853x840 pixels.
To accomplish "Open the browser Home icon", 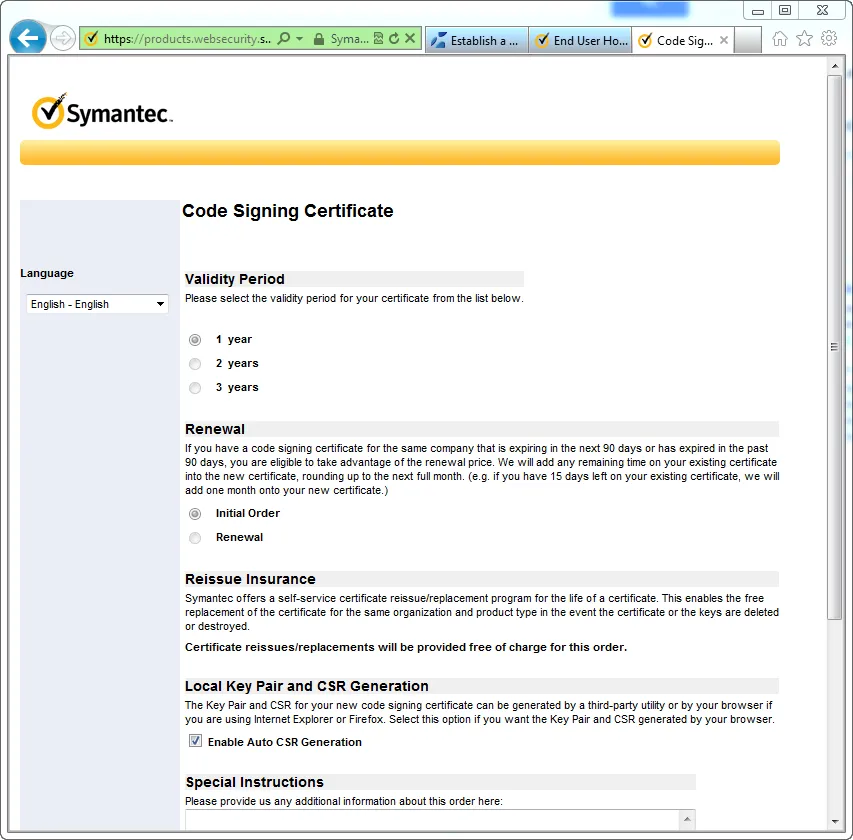I will pos(780,39).
